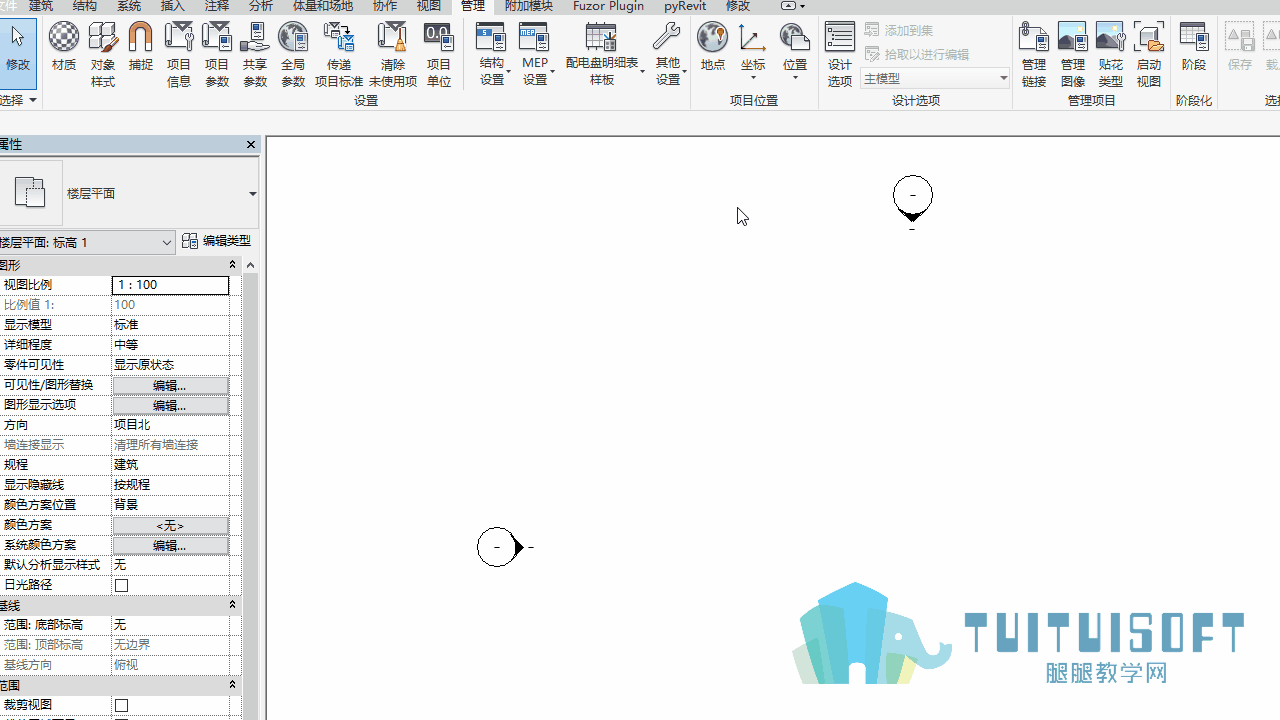Image resolution: width=1280 pixels, height=720 pixels.
Task: Open 项目单位 project units settings
Action: pos(439,55)
